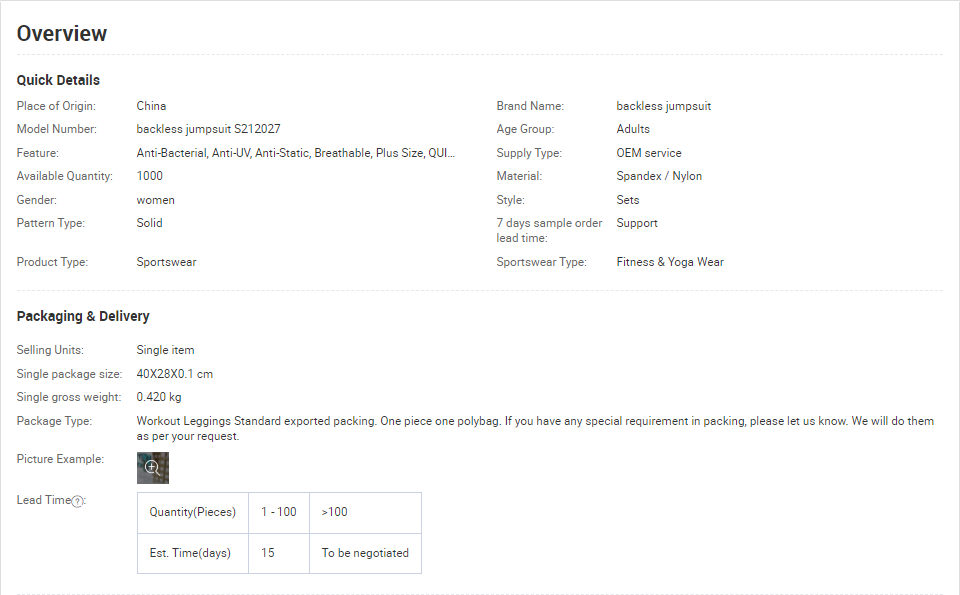Select the >100 quantity cell
Image resolution: width=960 pixels, height=595 pixels.
point(366,512)
